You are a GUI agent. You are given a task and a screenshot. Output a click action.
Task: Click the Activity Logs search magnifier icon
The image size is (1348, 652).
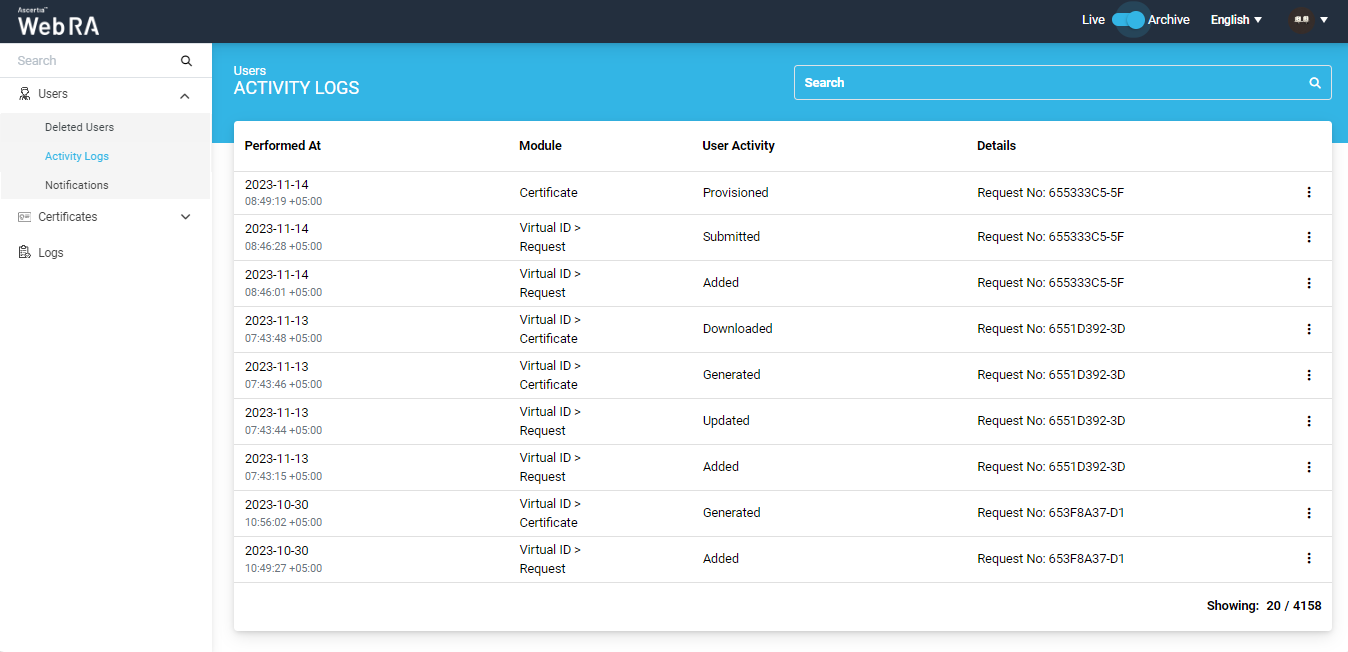pyautogui.click(x=1315, y=83)
